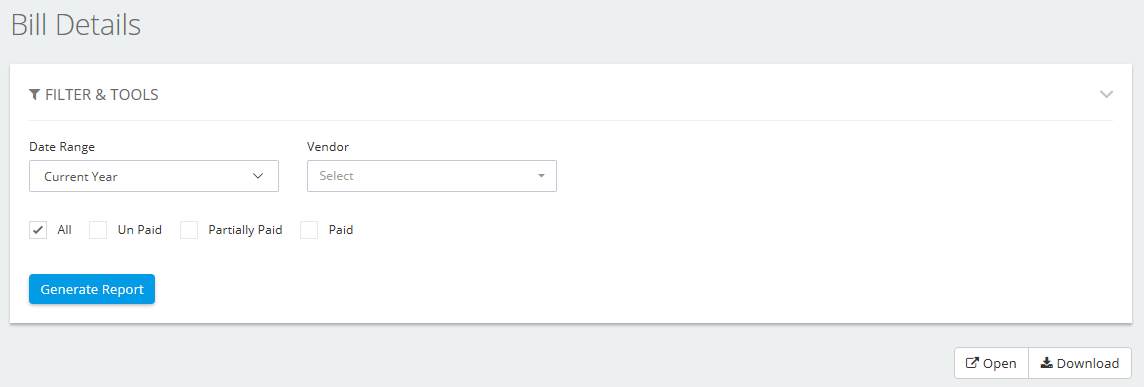Open the Vendor select field
Viewport: 1144px width, 387px height.
click(x=432, y=176)
